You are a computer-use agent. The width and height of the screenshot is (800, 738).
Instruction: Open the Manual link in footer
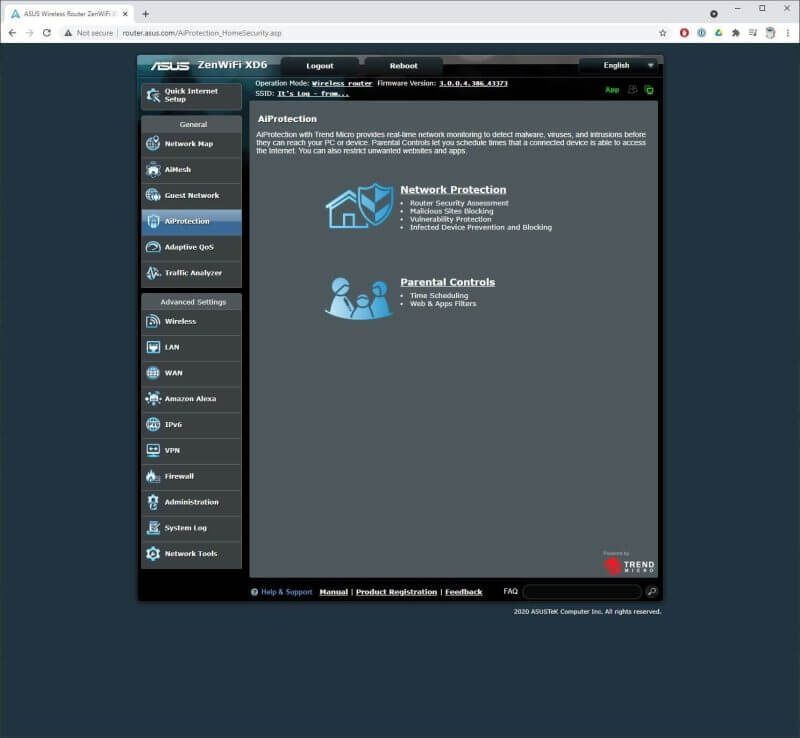[334, 592]
